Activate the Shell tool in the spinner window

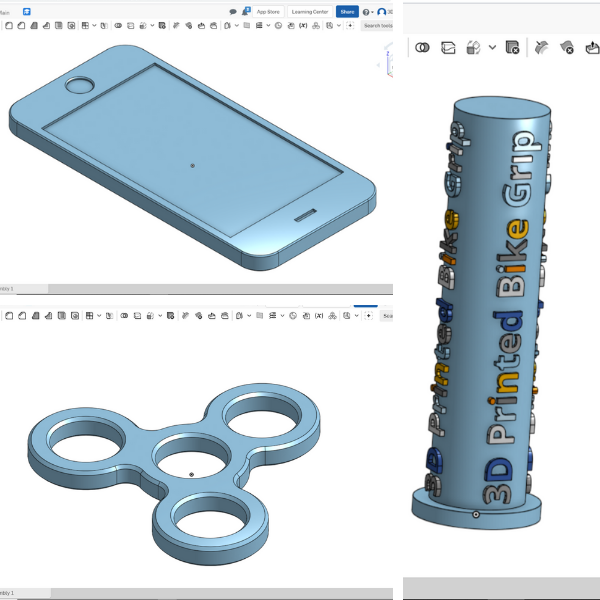coord(62,316)
